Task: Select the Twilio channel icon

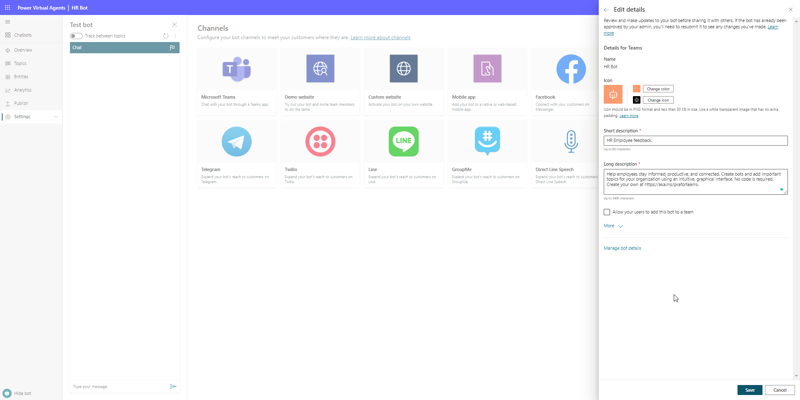Action: [320, 141]
